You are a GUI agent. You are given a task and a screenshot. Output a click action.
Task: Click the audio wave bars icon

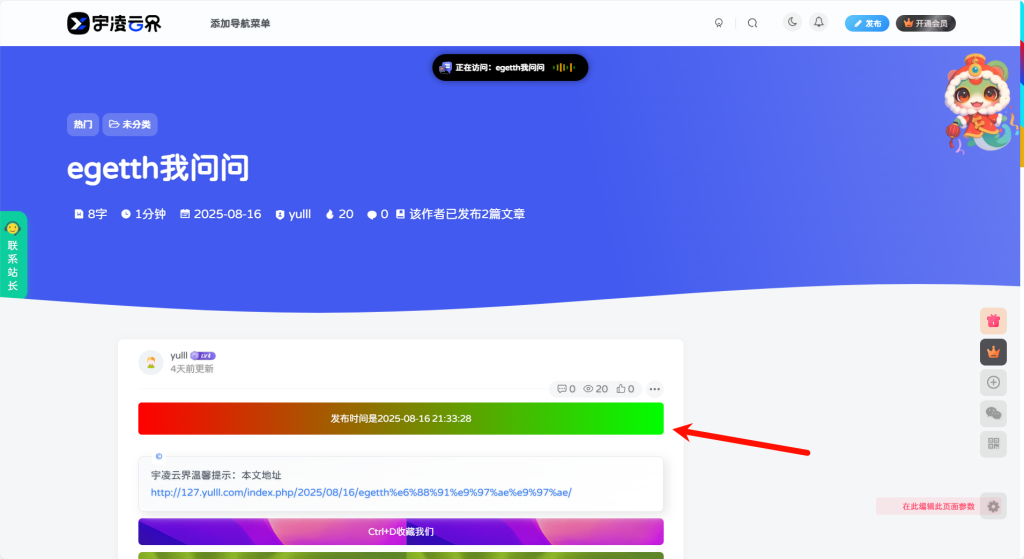(564, 67)
